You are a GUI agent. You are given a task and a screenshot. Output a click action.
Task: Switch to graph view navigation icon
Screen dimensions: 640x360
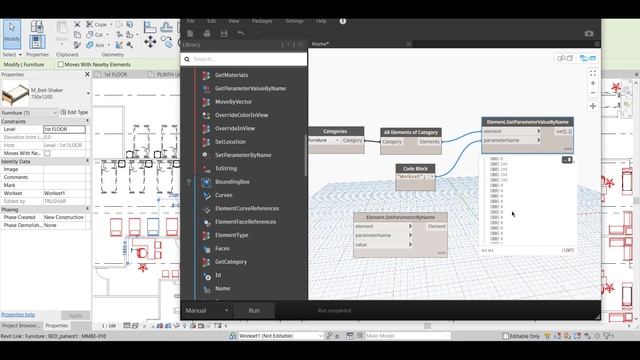588,58
